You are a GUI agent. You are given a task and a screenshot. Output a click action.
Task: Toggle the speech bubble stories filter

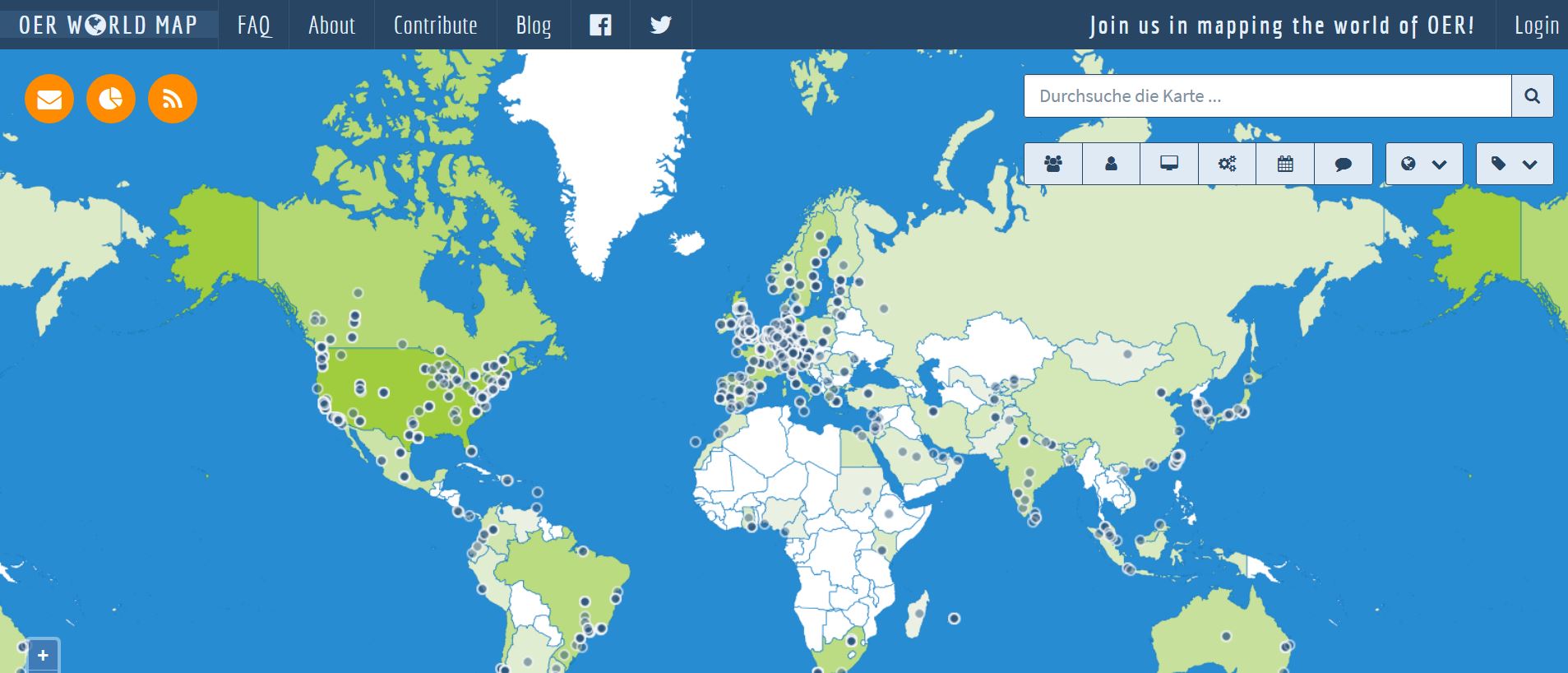point(1344,164)
